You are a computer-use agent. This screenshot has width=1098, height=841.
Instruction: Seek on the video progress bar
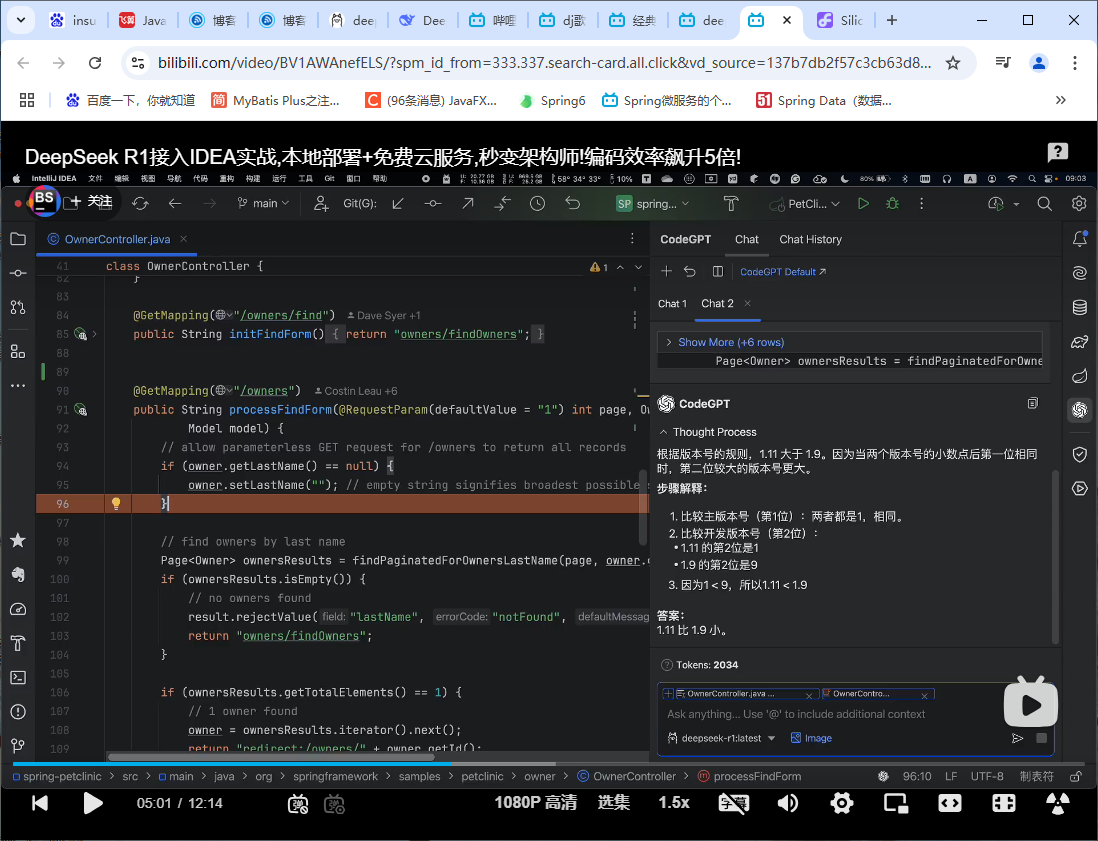point(549,763)
